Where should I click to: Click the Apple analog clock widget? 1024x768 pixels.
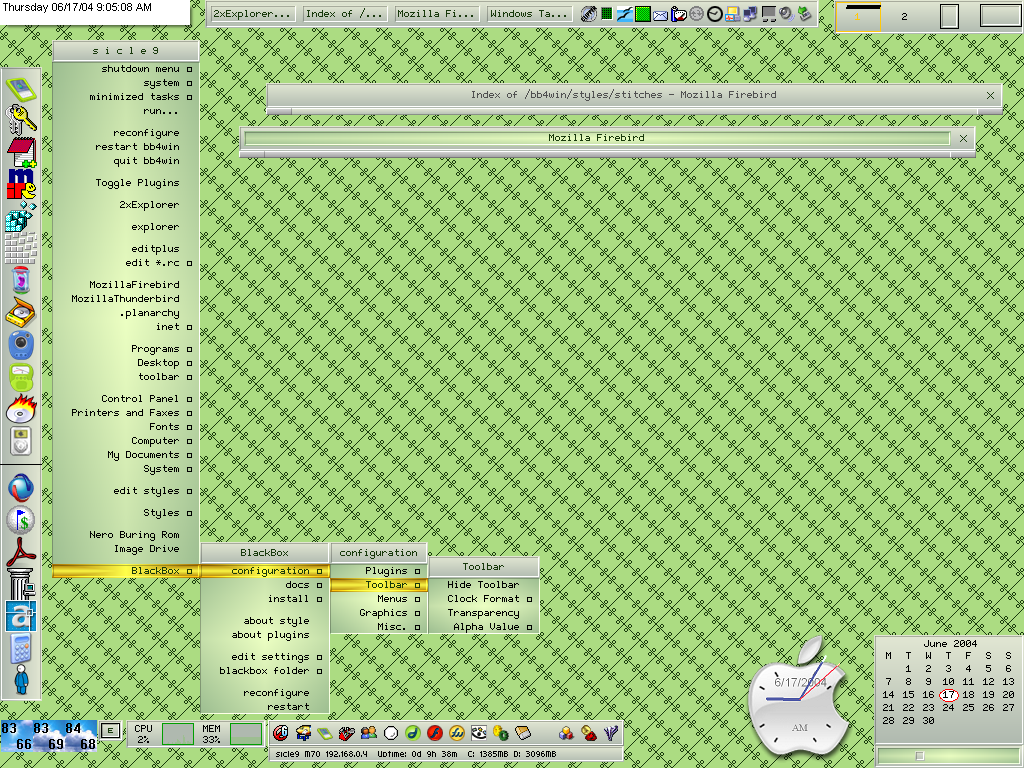[799, 699]
